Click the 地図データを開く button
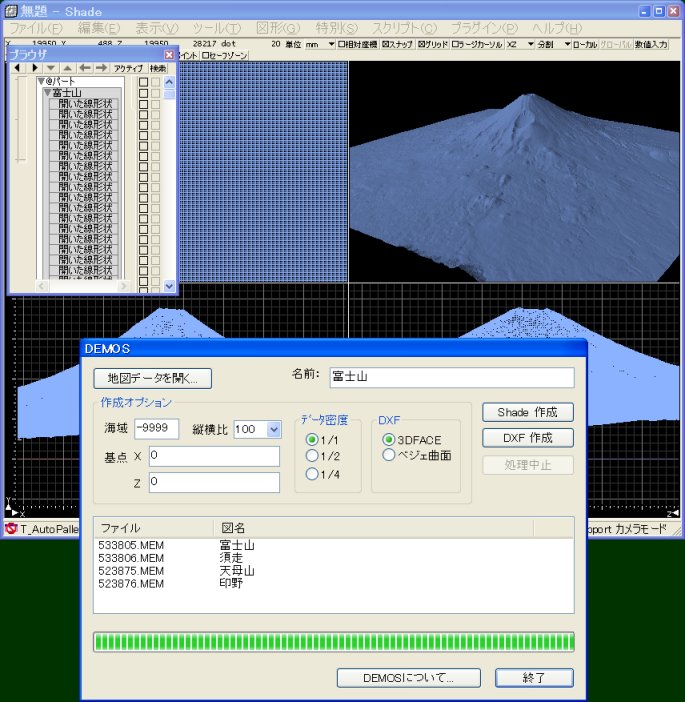 click(x=153, y=378)
